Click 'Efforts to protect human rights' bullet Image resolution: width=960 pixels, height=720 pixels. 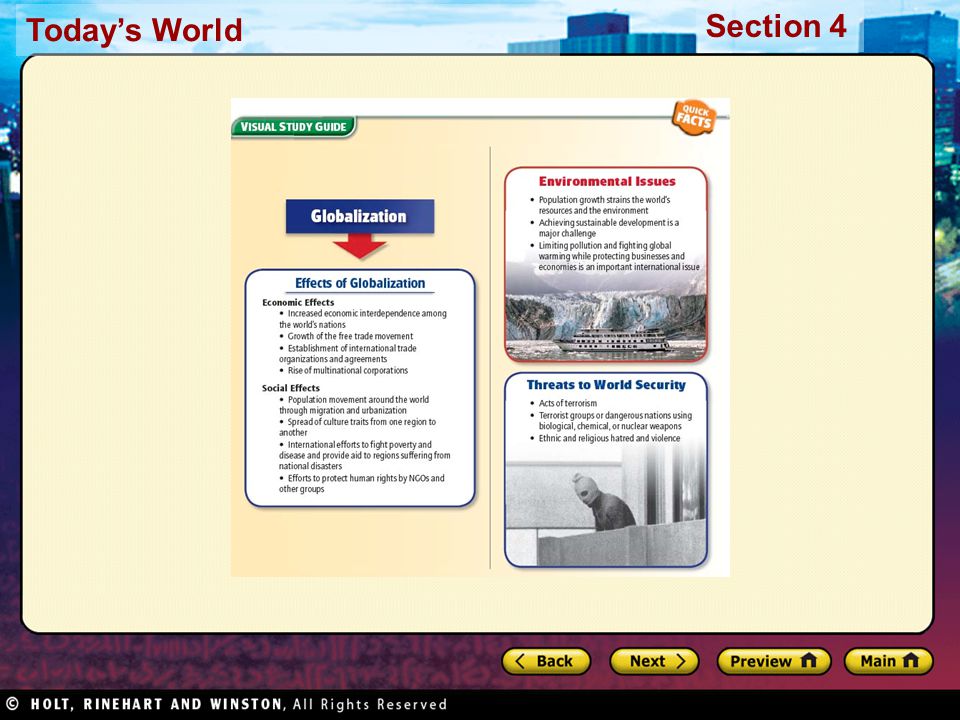(362, 484)
